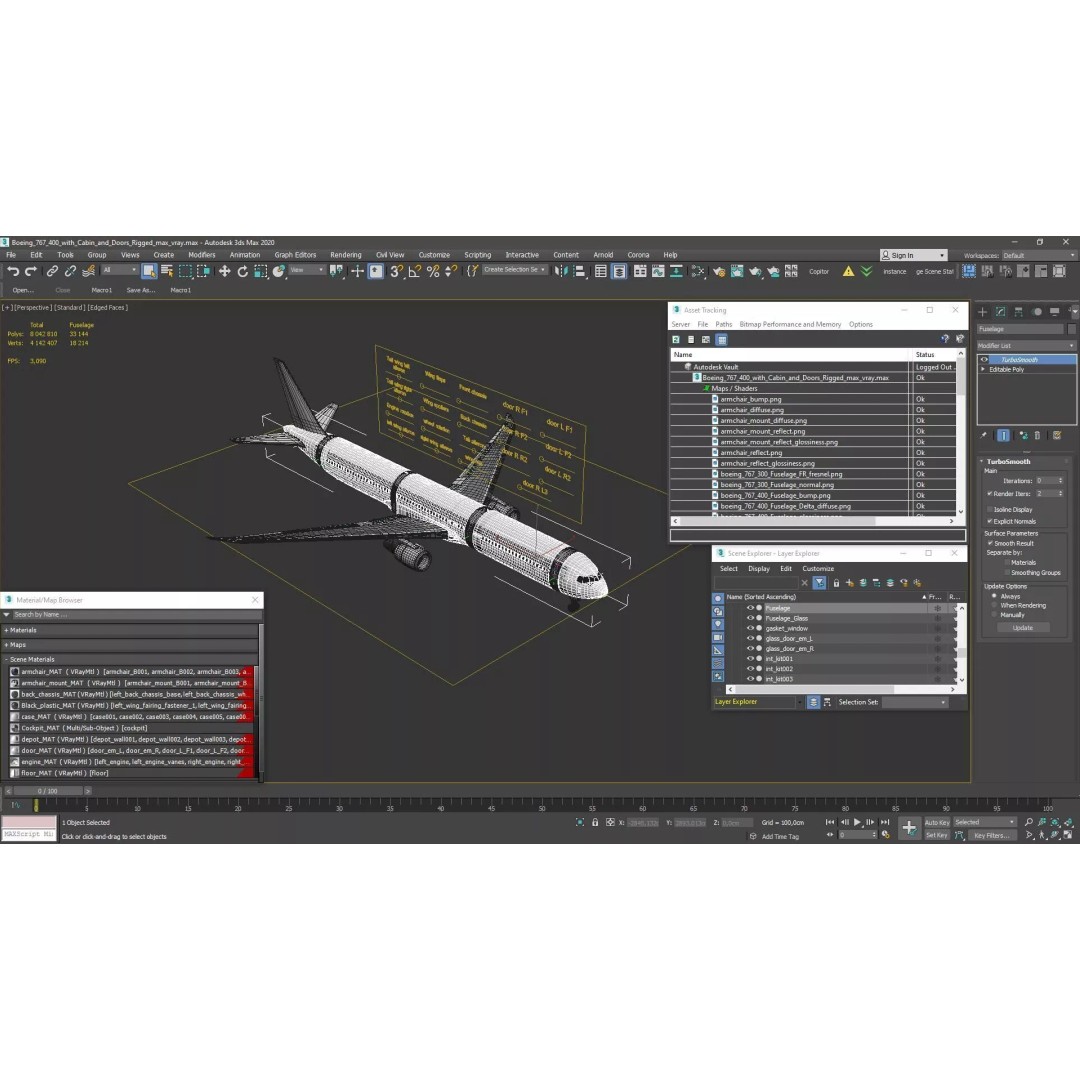This screenshot has height=1080, width=1080.
Task: Click the Mirror tool icon
Action: click(x=561, y=271)
